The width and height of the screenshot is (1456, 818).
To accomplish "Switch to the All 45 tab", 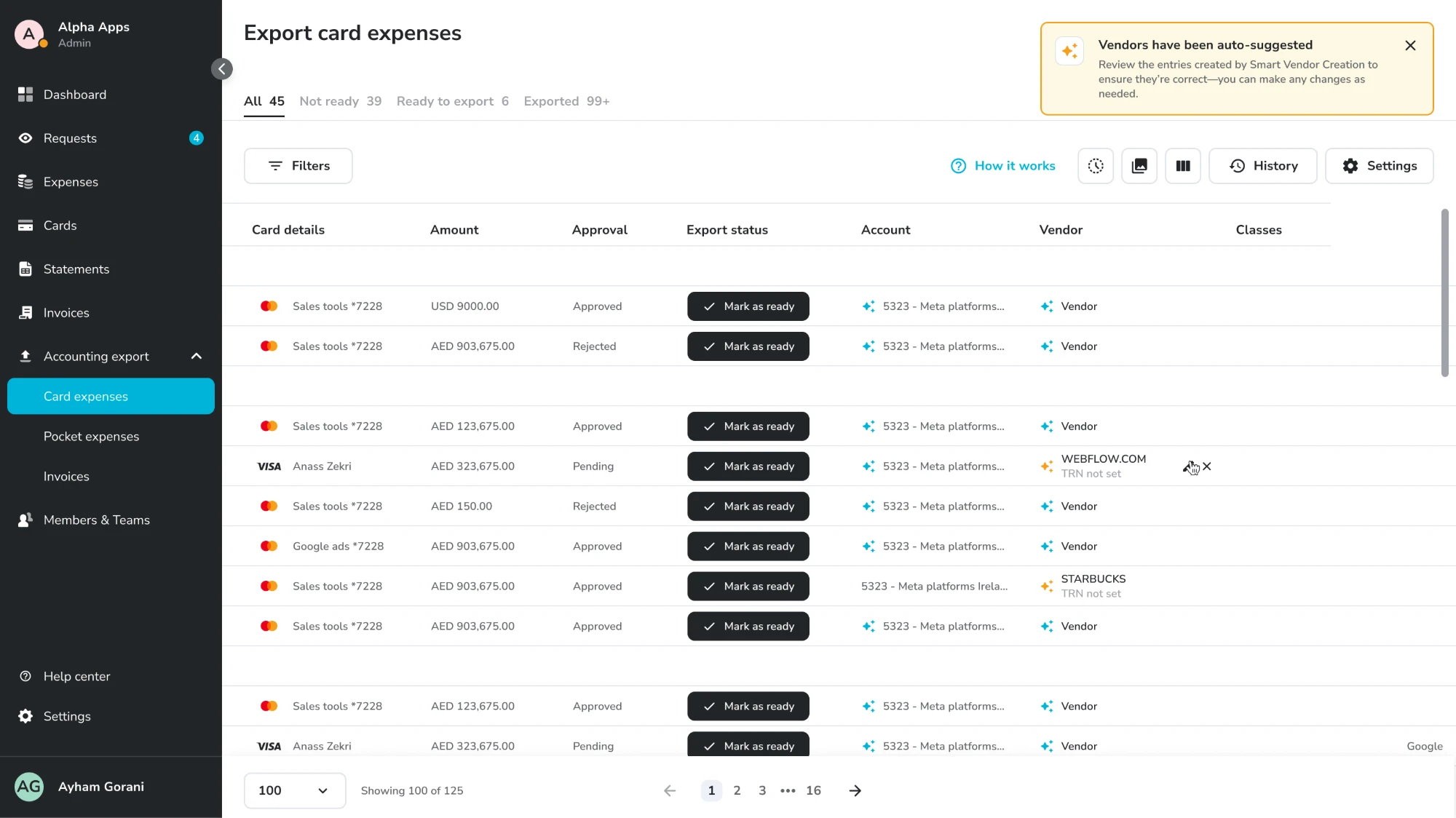I will coord(264,101).
